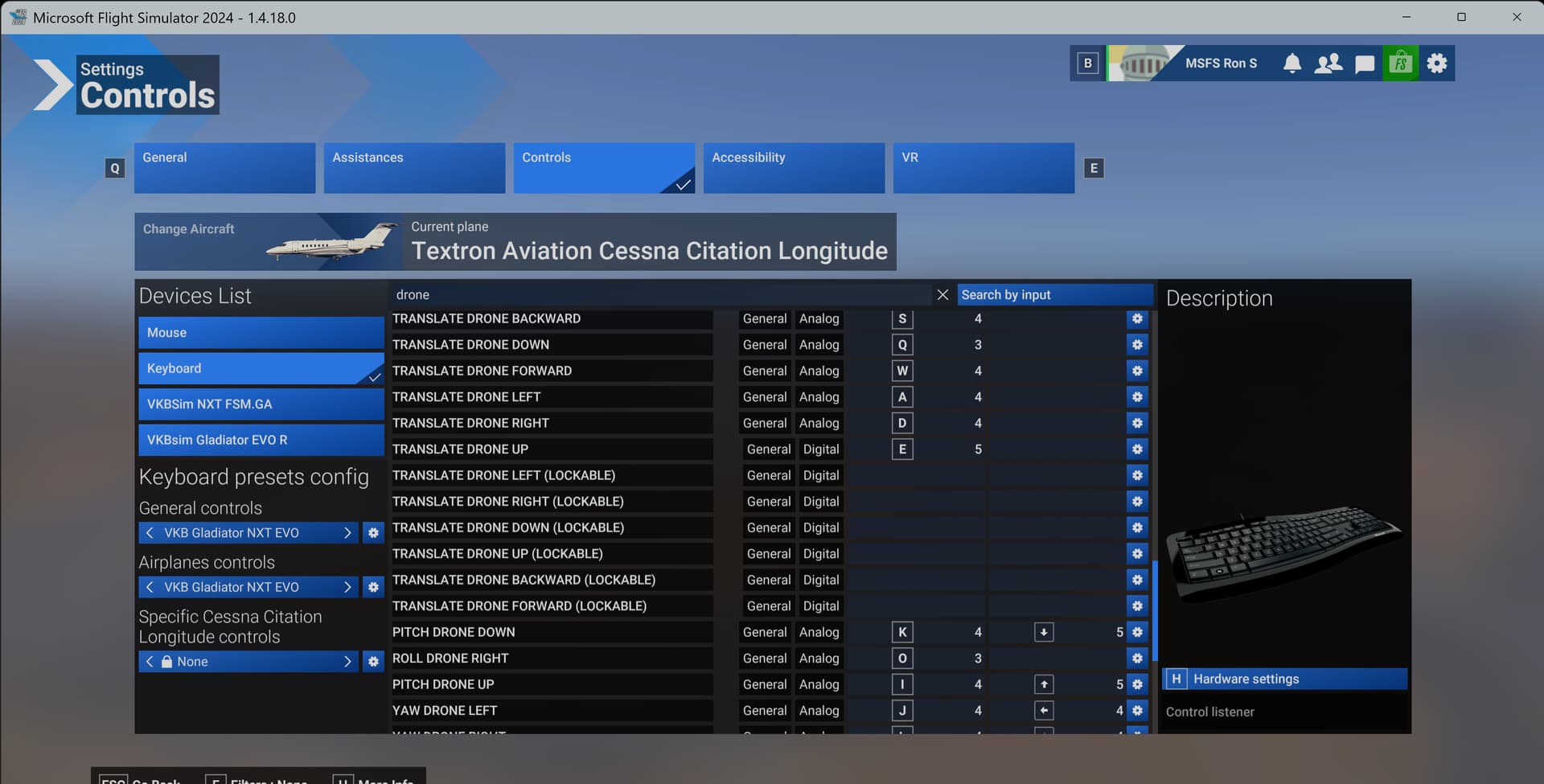Open Specific Cessna controls preset gear icon

coord(373,662)
